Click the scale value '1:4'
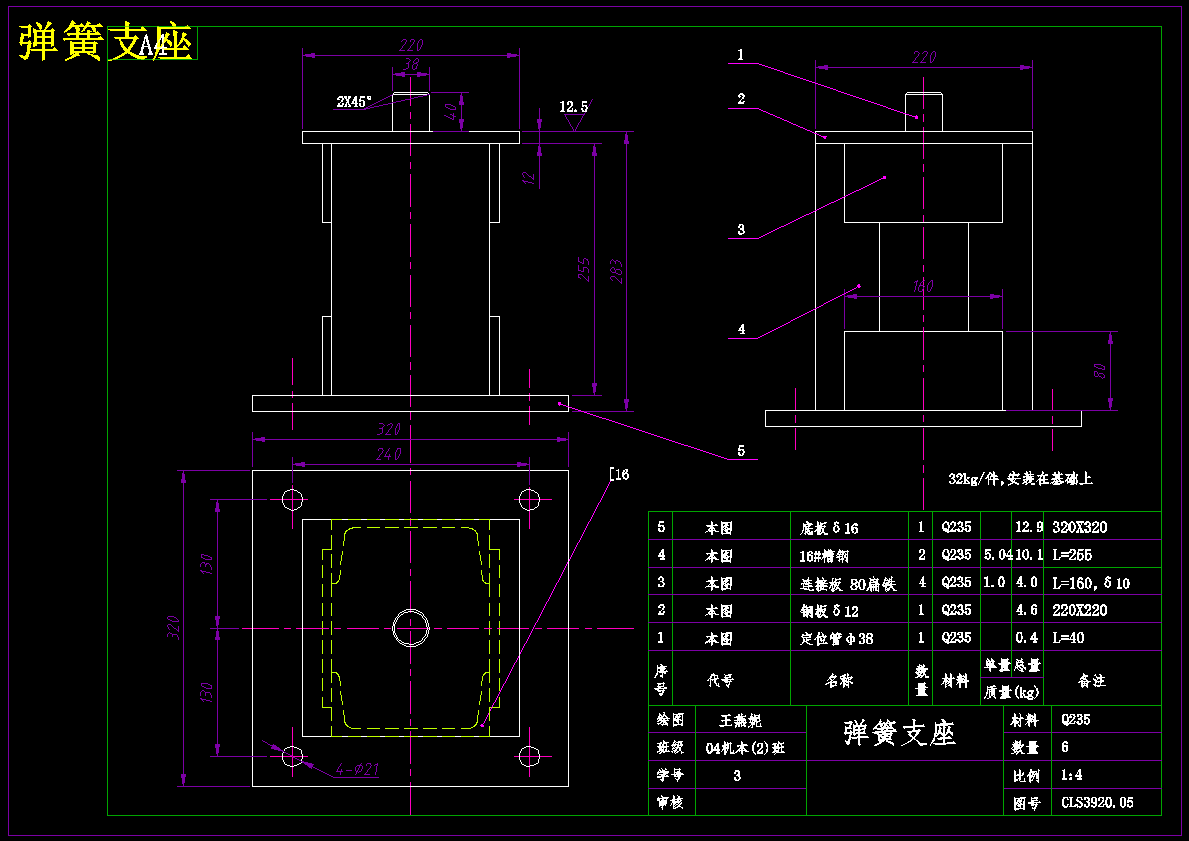The image size is (1189, 841). coord(1071,775)
